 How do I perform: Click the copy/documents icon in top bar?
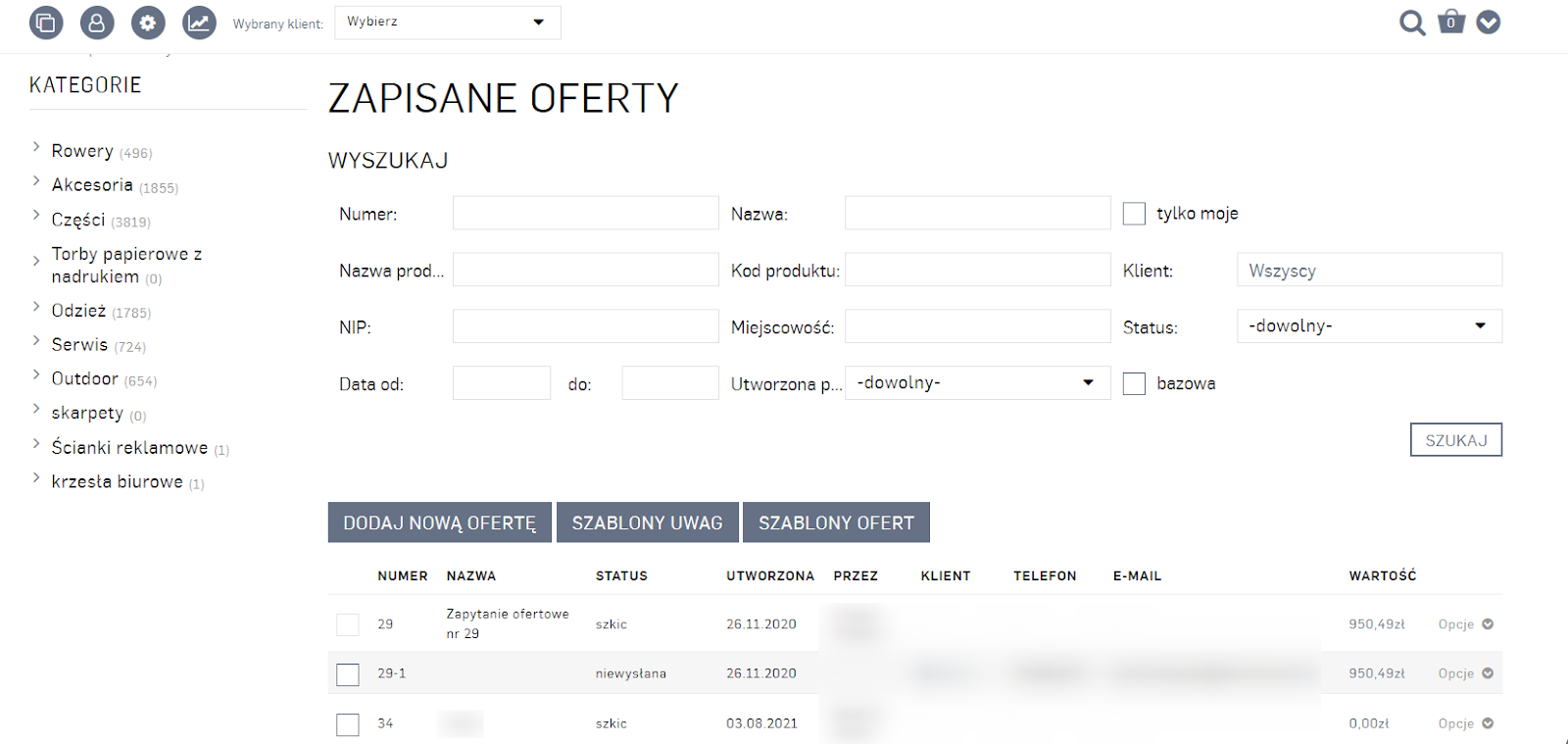[46, 23]
